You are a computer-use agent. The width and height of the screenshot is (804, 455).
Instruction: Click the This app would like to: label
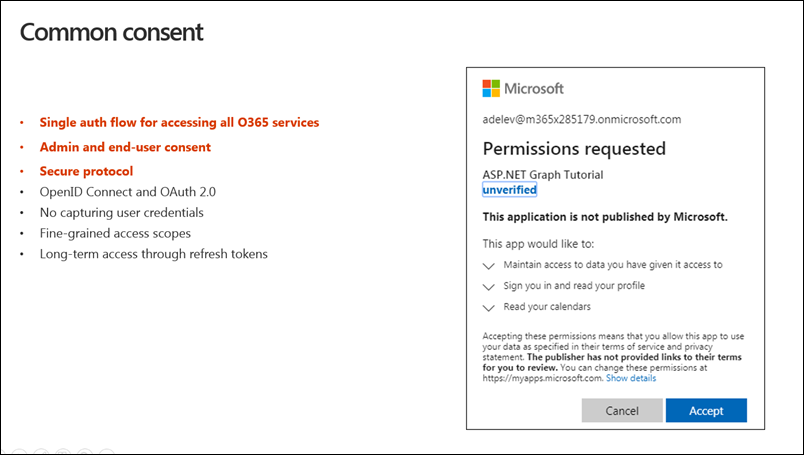click(x=538, y=244)
